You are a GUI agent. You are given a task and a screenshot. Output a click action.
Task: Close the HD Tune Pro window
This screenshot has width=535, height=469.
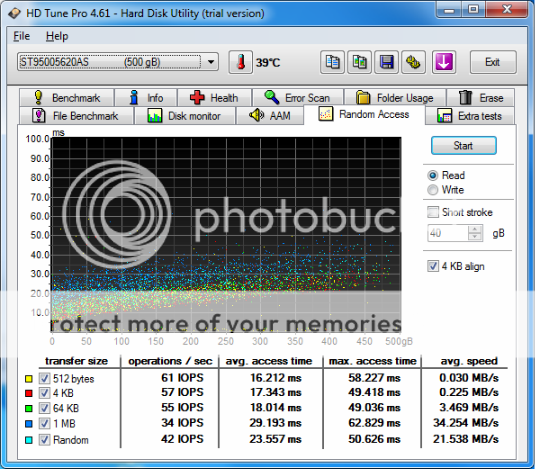(507, 10)
